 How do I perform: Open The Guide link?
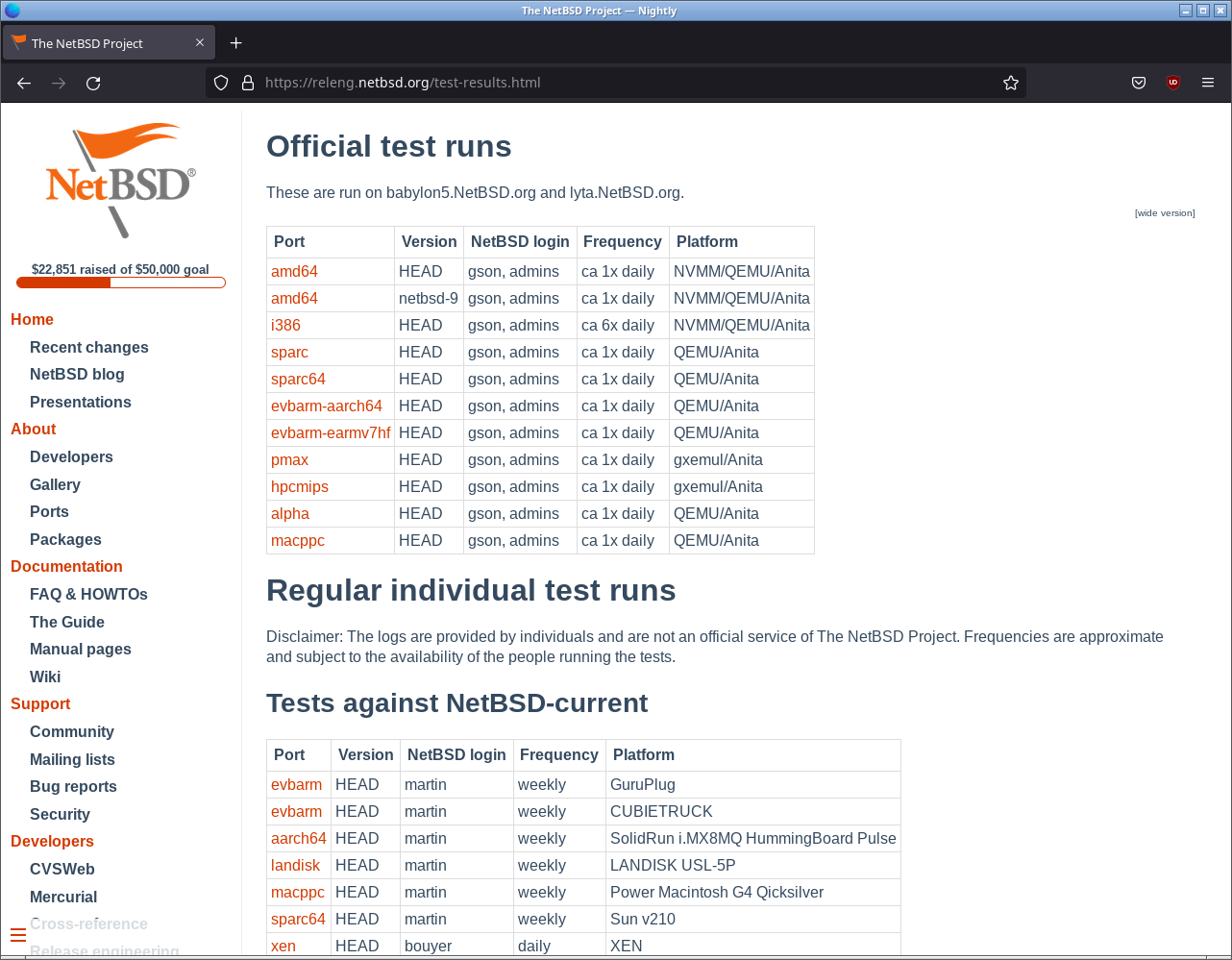(67, 623)
